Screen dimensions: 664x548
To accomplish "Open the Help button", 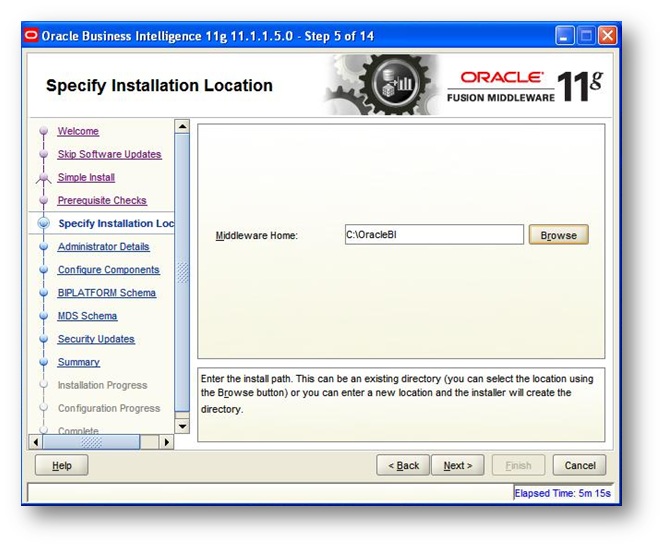I will coord(62,465).
